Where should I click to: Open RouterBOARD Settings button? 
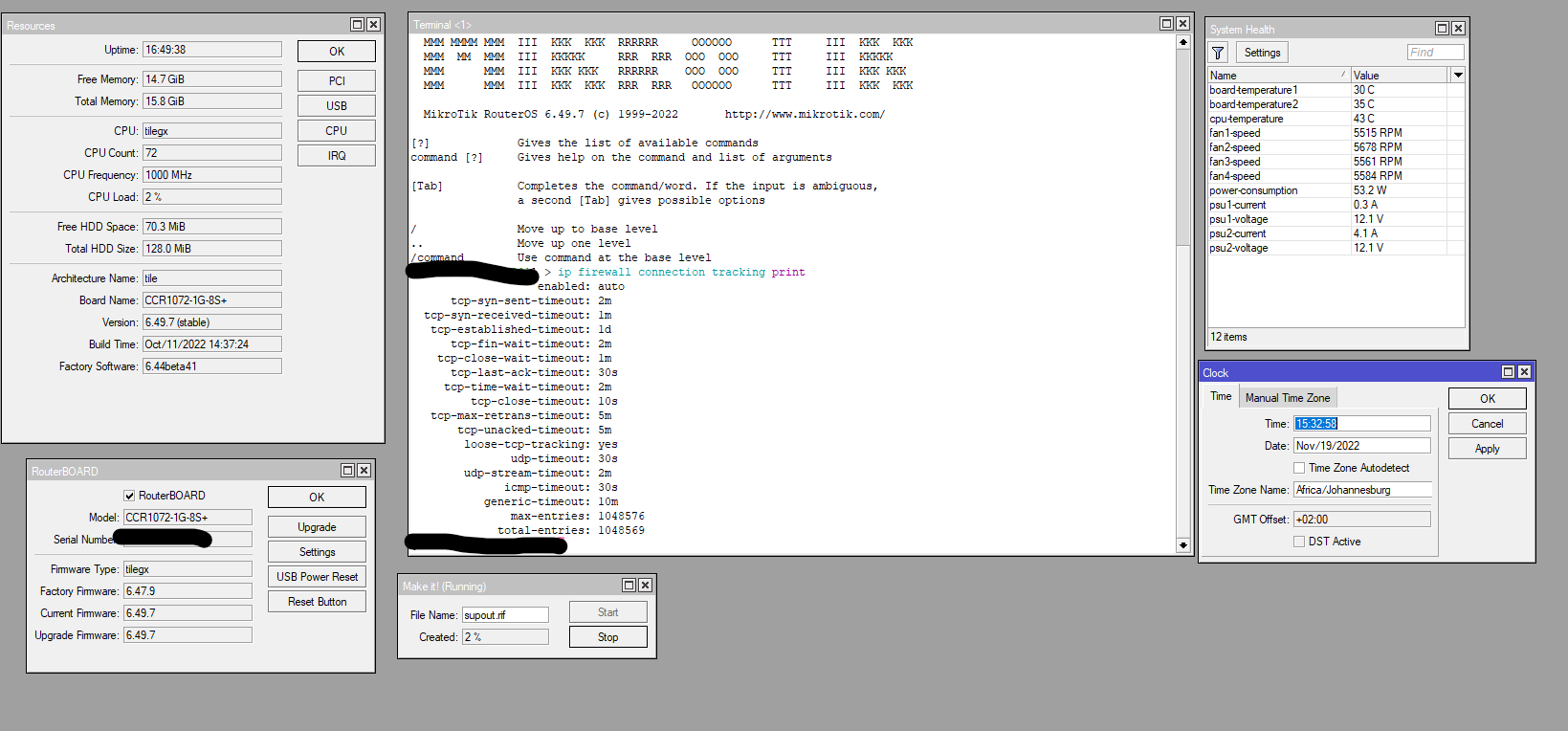click(x=317, y=552)
